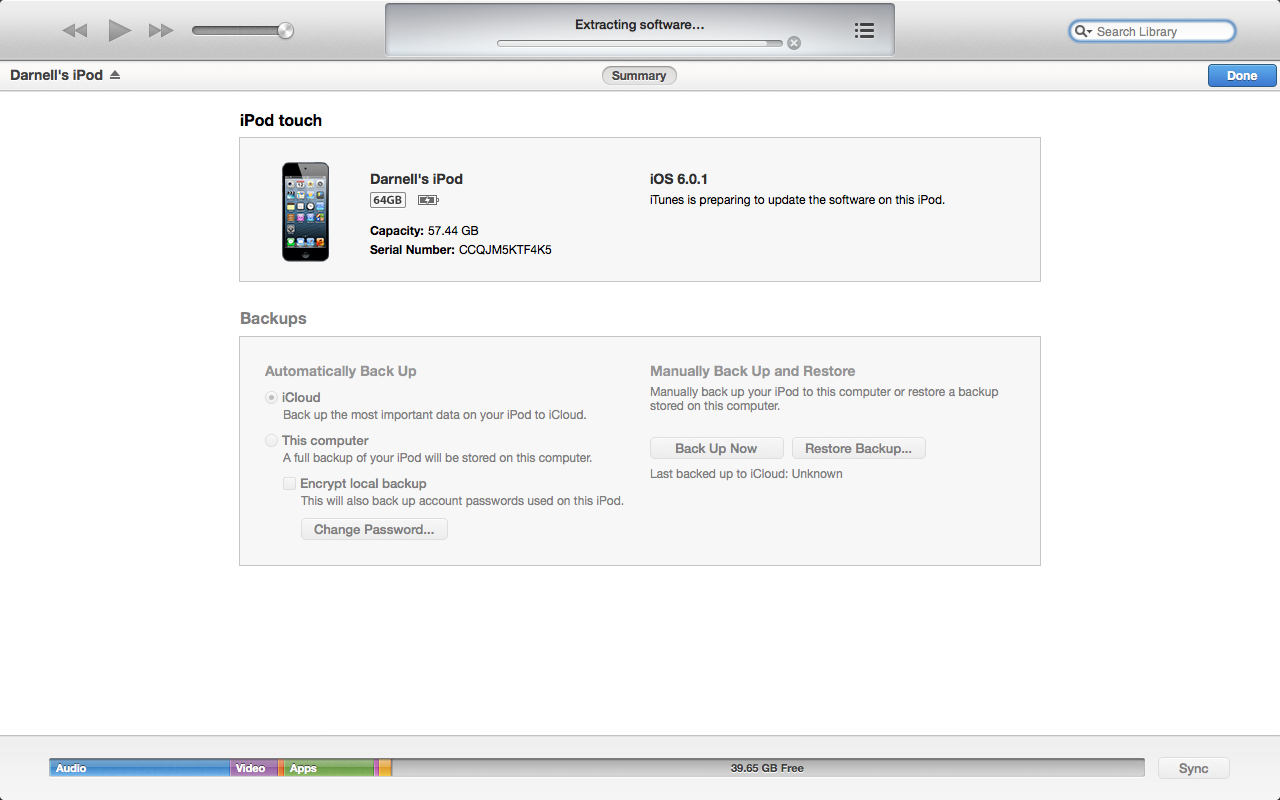This screenshot has height=800, width=1280.
Task: Enable Encrypt local backup checkbox
Action: 290,483
